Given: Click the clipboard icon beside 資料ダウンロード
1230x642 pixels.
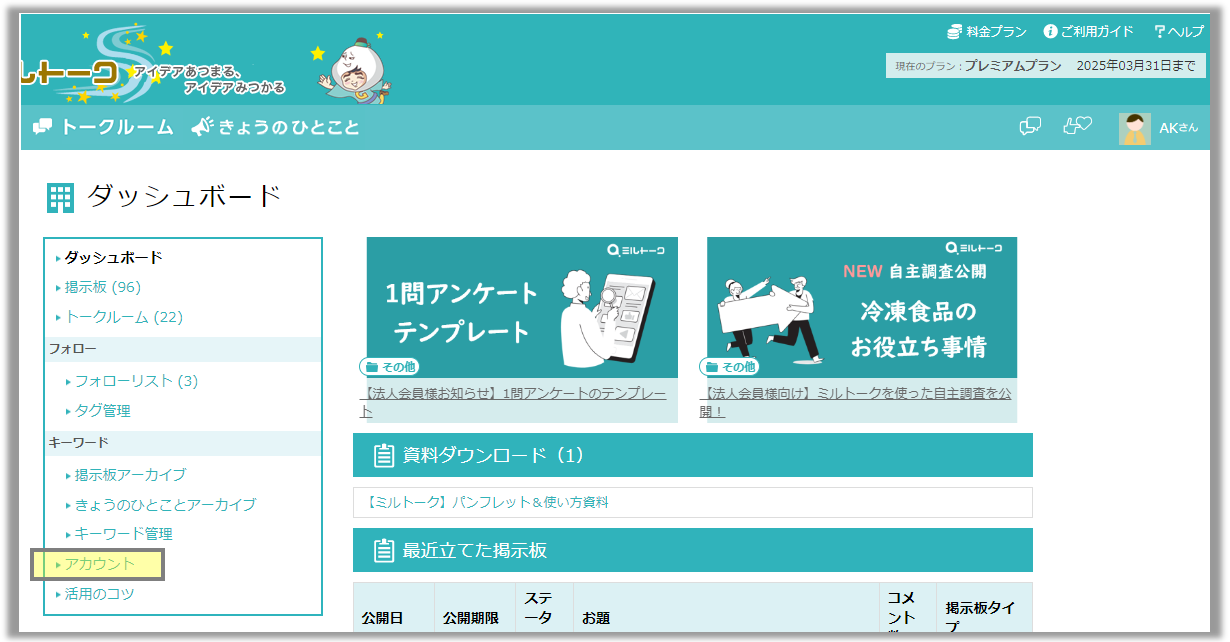Looking at the screenshot, I should [383, 456].
